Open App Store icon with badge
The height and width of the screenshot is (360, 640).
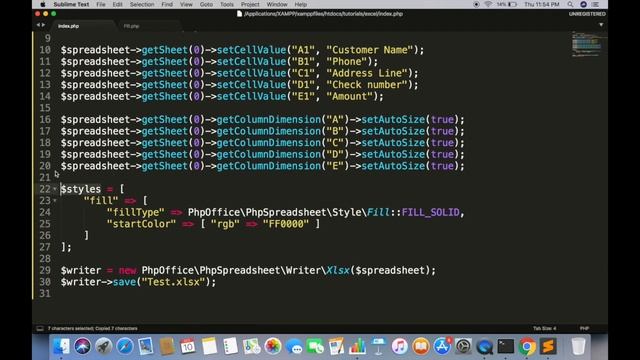442,347
